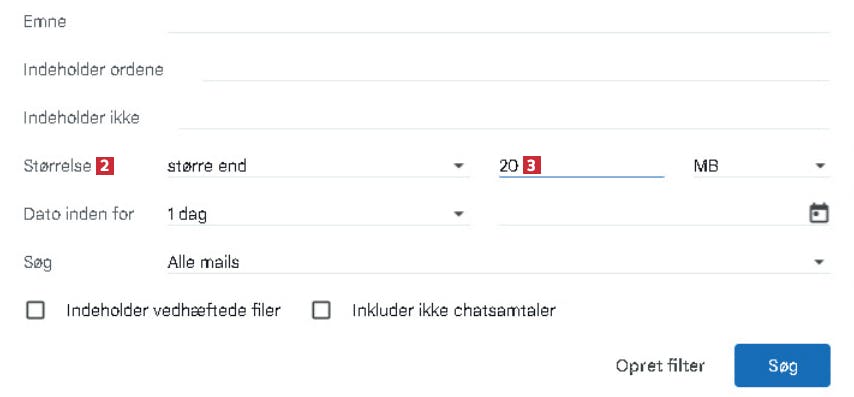Click Opret filter
Image resolution: width=854 pixels, height=397 pixels.
click(x=660, y=365)
